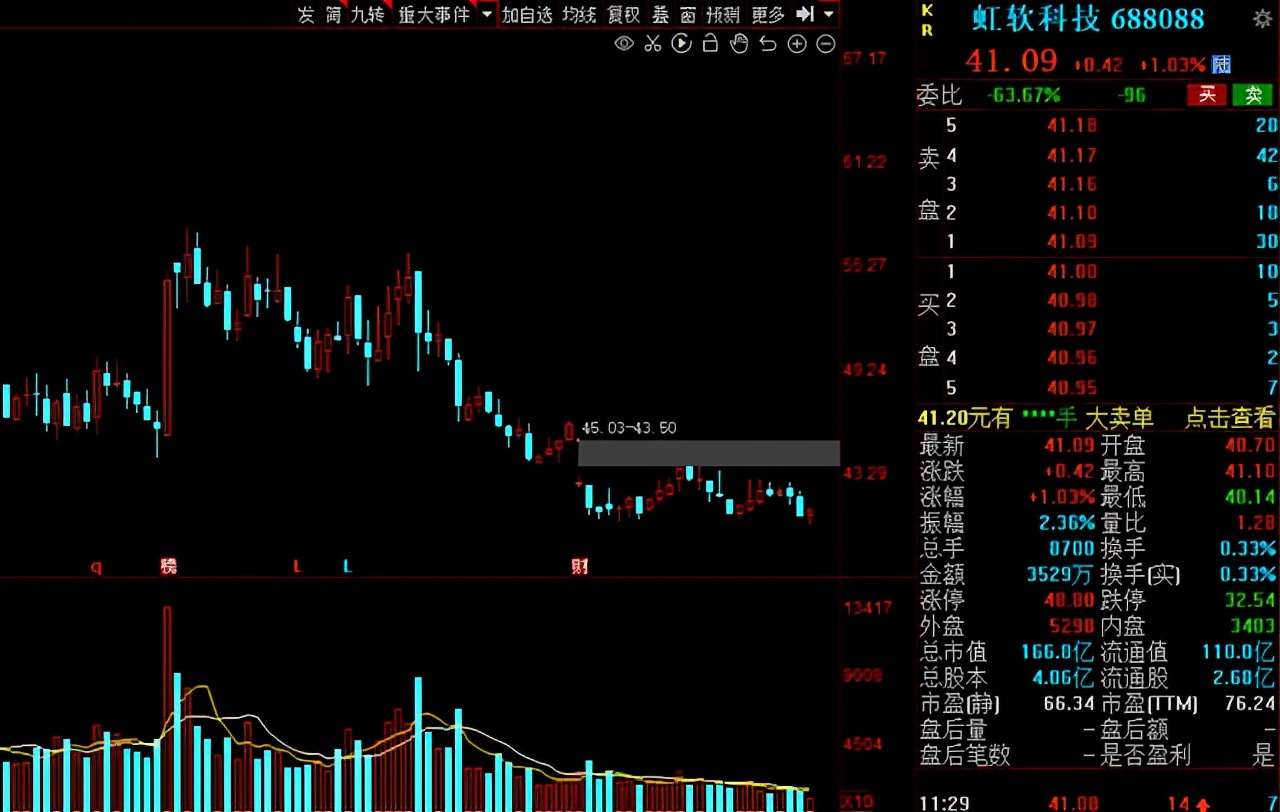Click the 总市值 value 166.8亿

pyautogui.click(x=1056, y=652)
